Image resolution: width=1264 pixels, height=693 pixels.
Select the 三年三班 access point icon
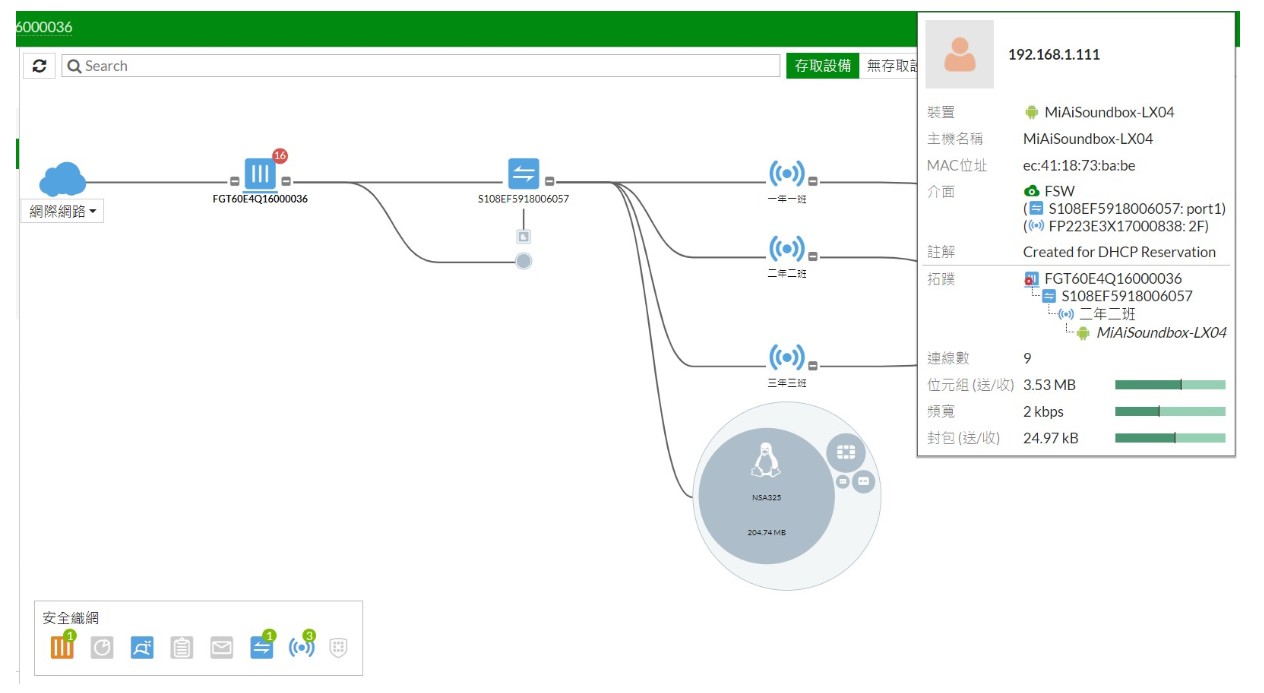[786, 357]
